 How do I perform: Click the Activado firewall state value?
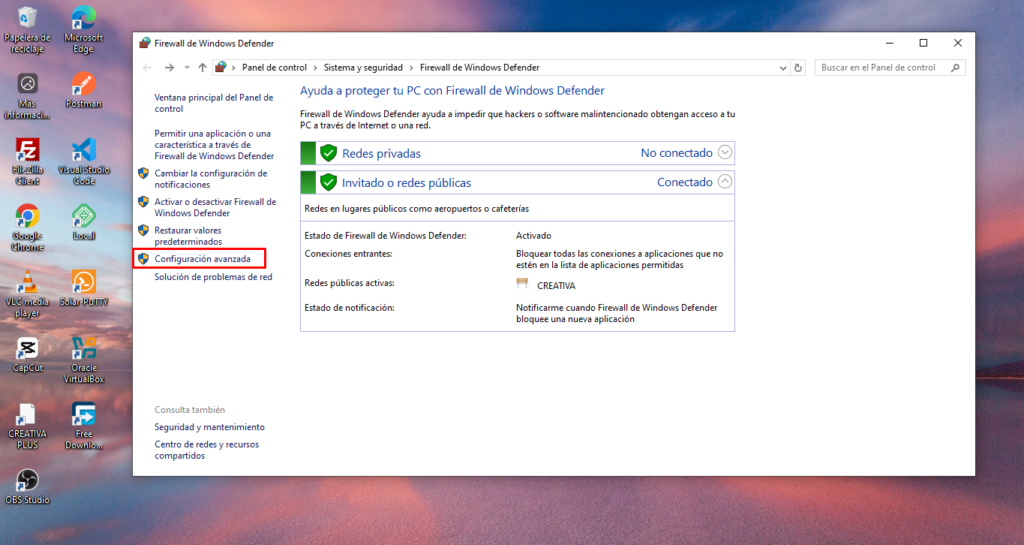(534, 236)
